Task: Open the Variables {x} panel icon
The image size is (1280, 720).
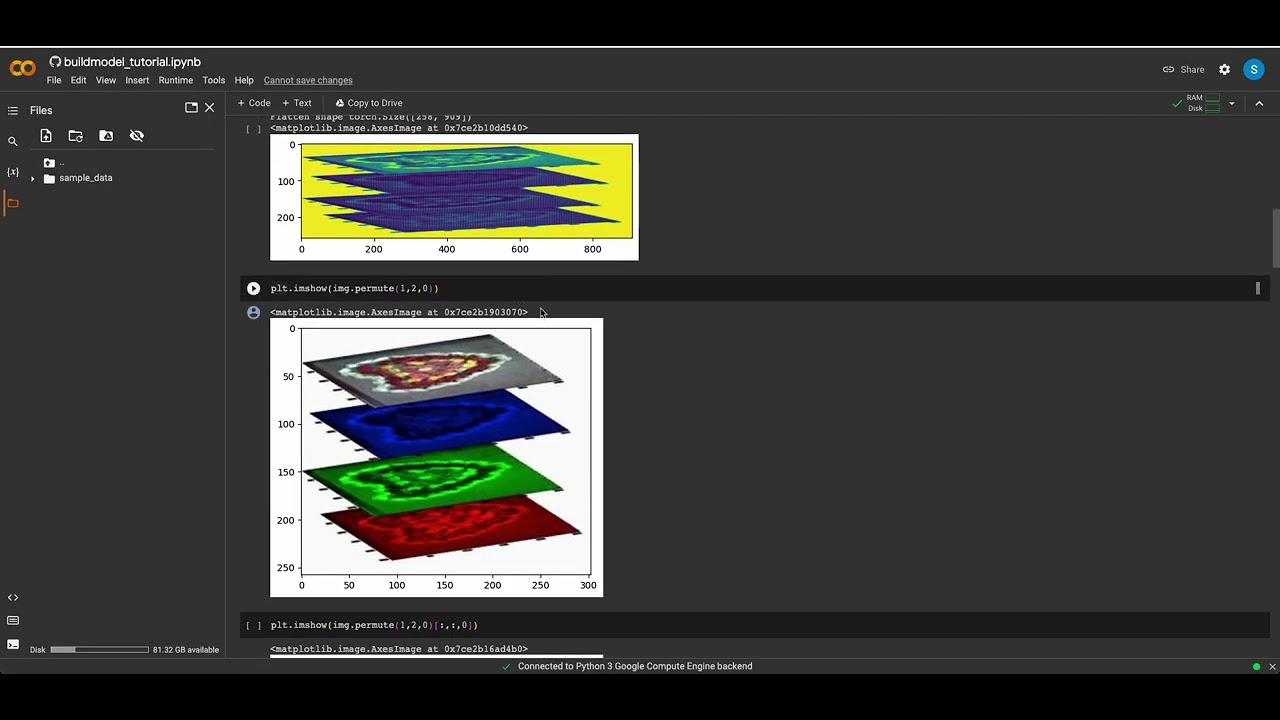Action: click(13, 172)
